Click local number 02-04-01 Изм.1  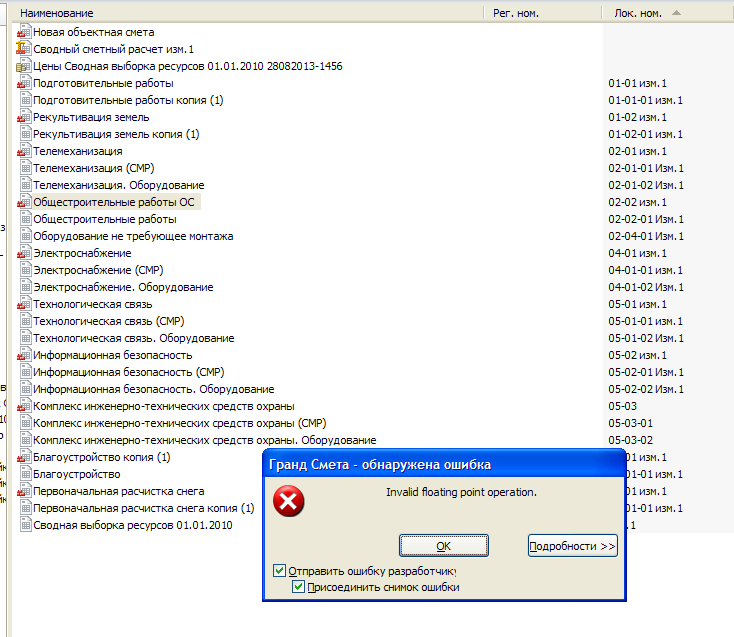point(646,236)
